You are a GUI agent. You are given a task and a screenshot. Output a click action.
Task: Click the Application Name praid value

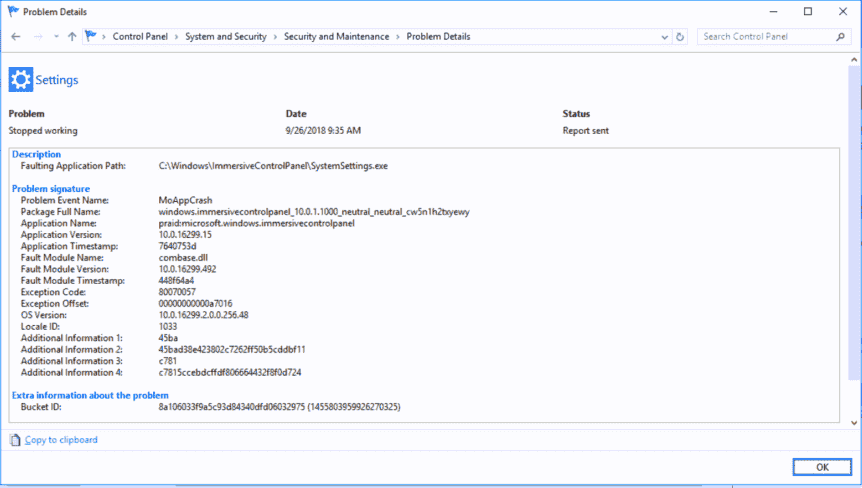click(257, 224)
